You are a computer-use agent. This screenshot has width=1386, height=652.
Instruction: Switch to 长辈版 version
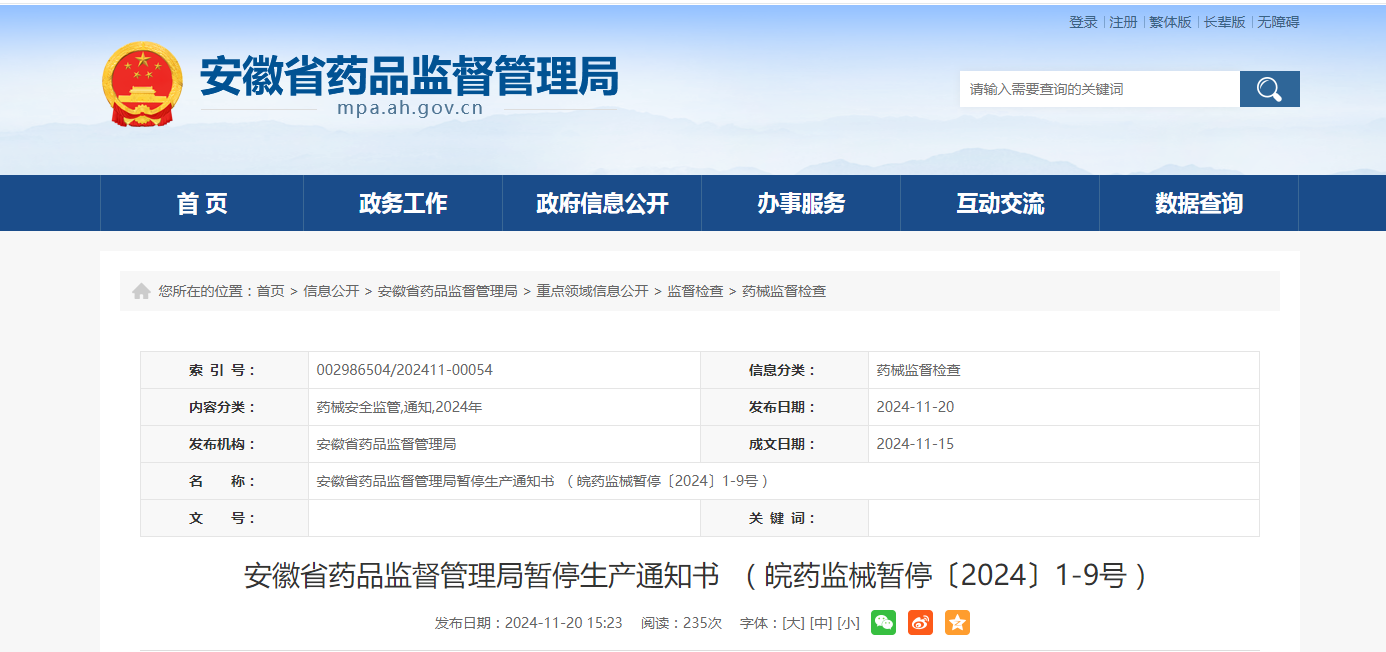1224,22
